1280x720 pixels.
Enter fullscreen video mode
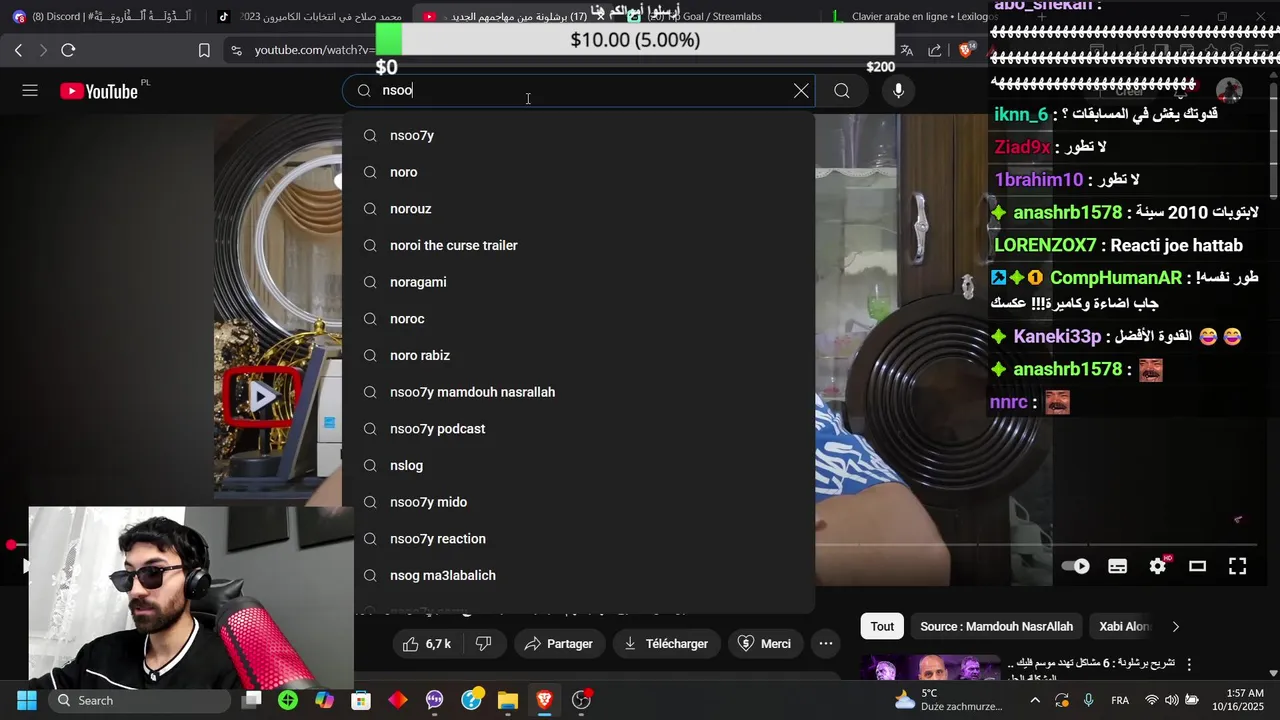tap(1237, 566)
